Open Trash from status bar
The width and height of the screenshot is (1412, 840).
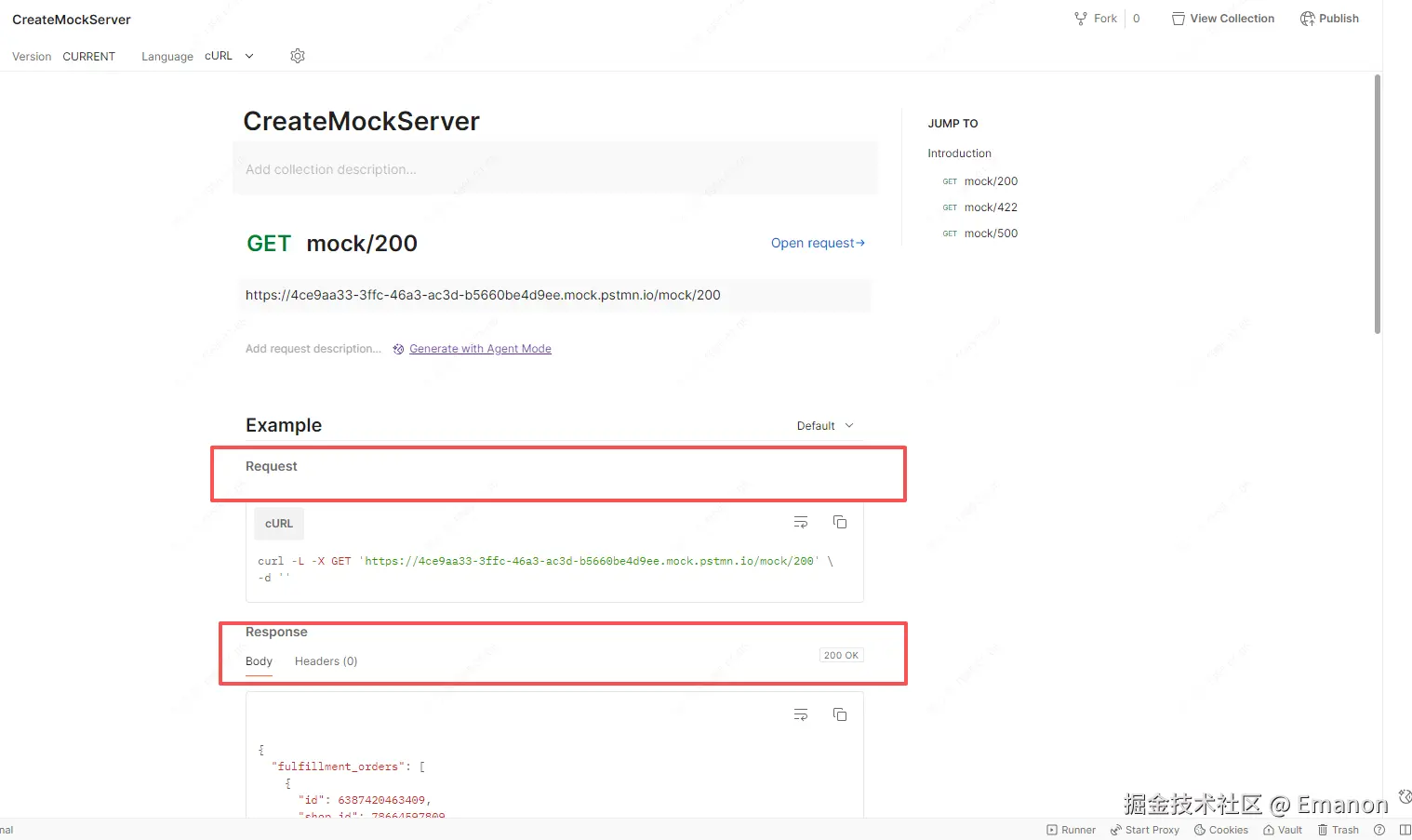pos(1339,830)
